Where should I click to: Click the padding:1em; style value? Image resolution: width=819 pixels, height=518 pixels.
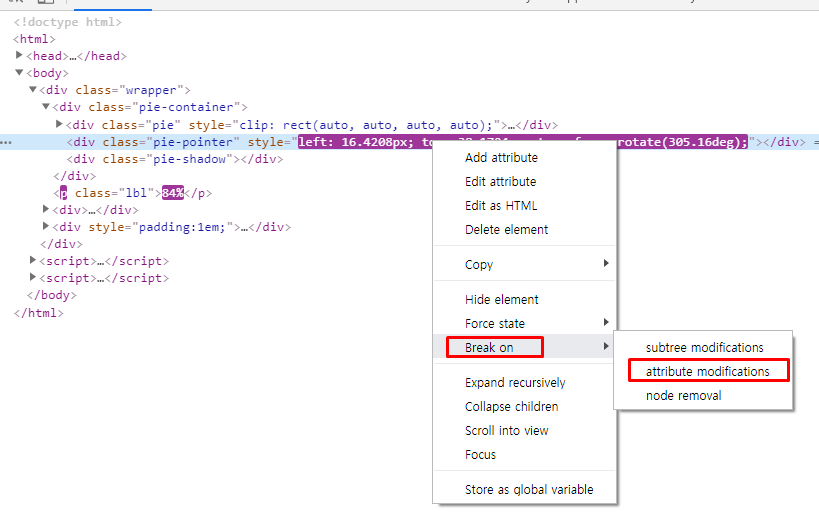tap(182, 227)
